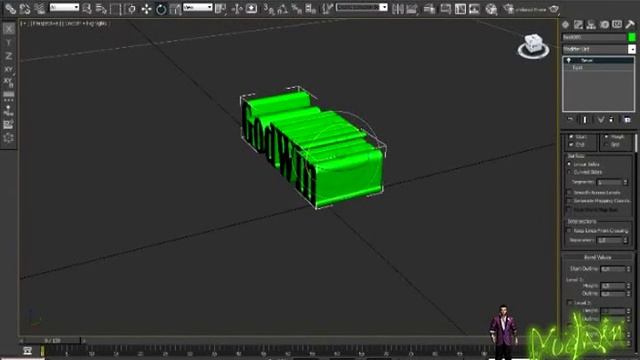Image resolution: width=640 pixels, height=360 pixels.
Task: Switch to the Modify panel tab
Action: 578,24
